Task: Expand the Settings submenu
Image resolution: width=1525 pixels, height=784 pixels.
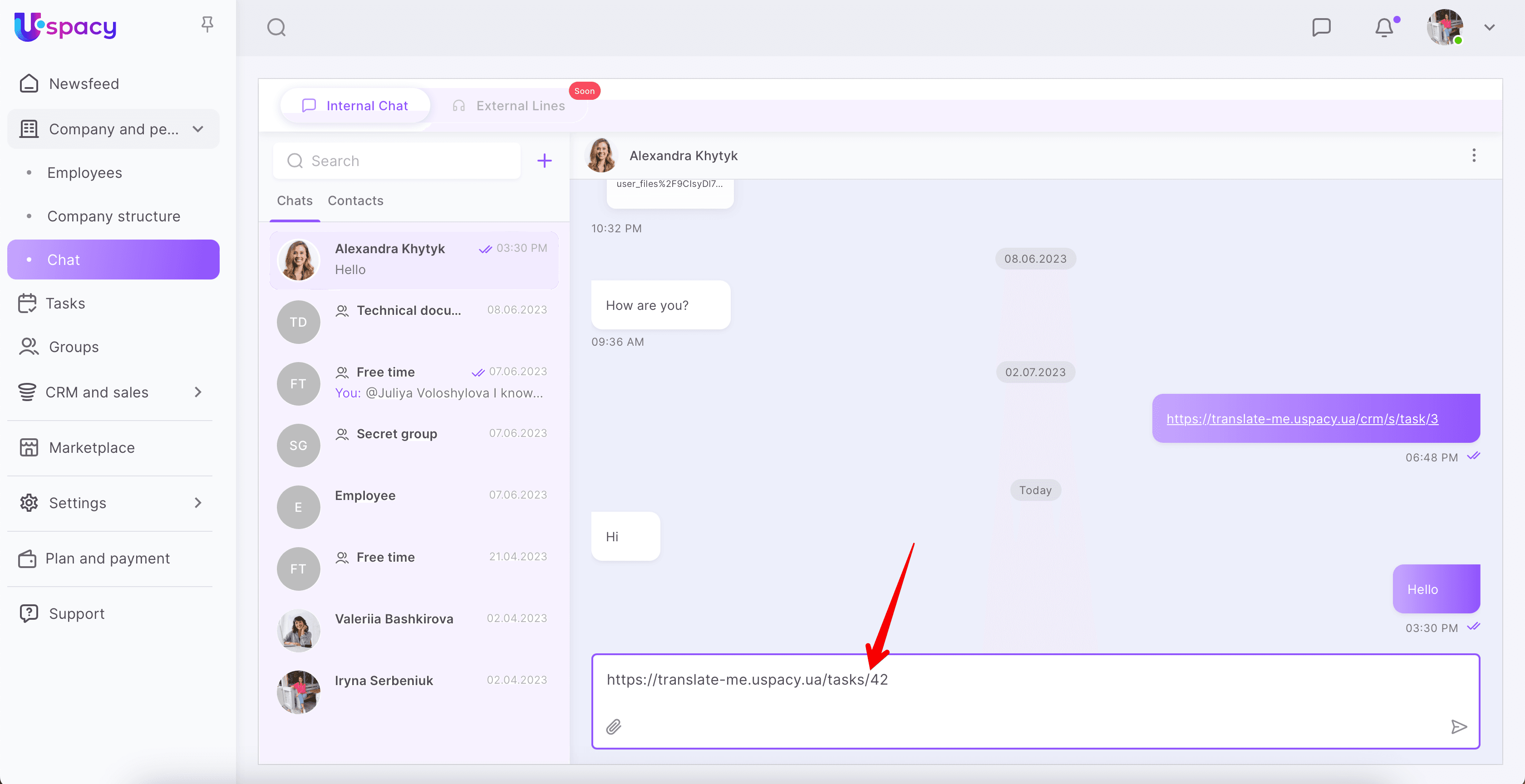Action: 198,502
